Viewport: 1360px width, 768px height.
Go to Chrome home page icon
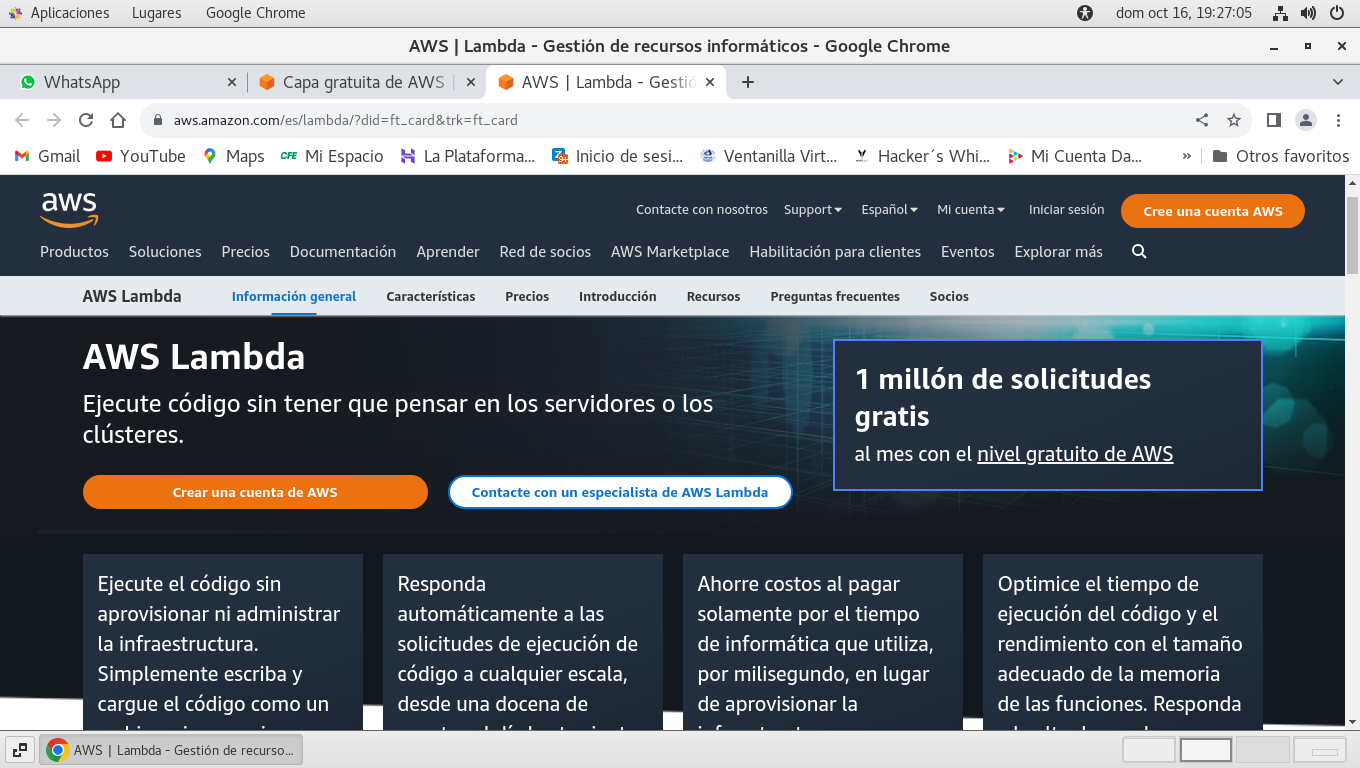pos(118,120)
